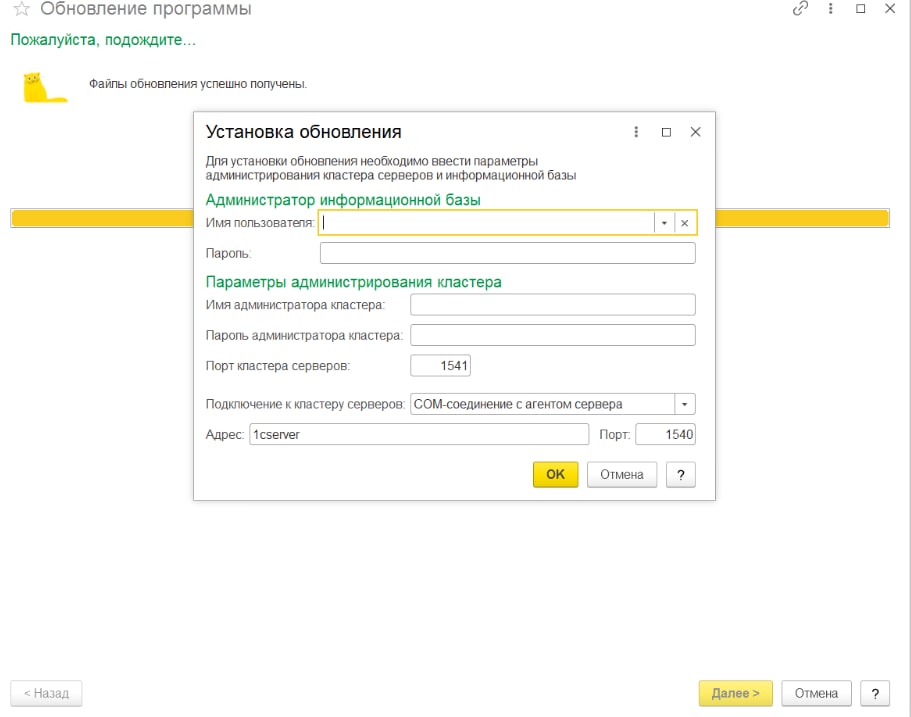Add Обновление программы window to favorites star
Screen dimensions: 911x717
[x=21, y=9]
